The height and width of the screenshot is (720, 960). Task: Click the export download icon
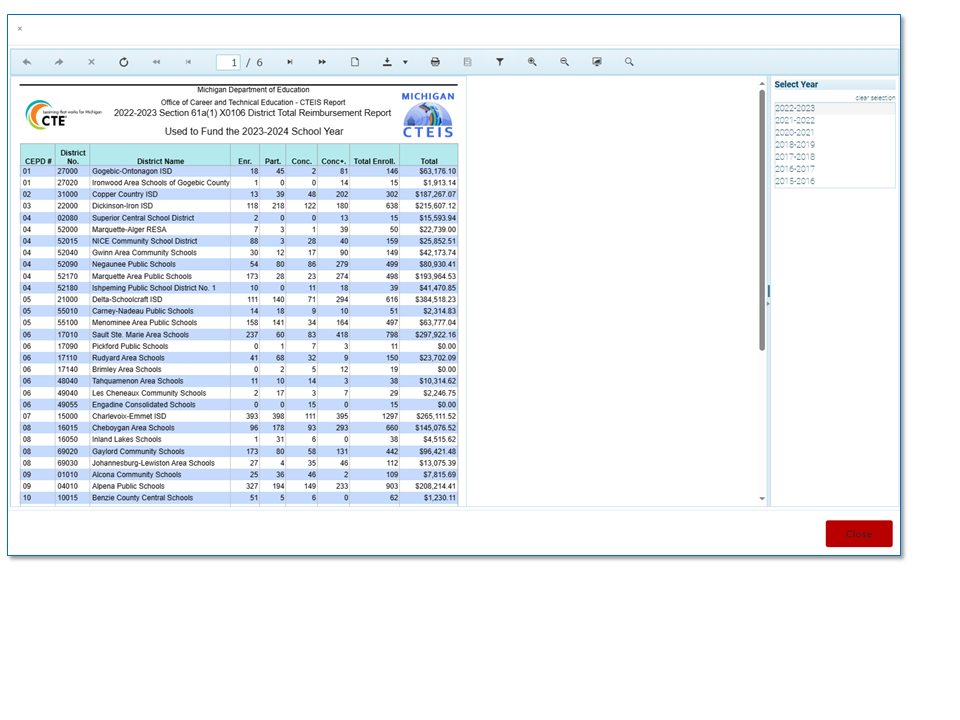[387, 62]
